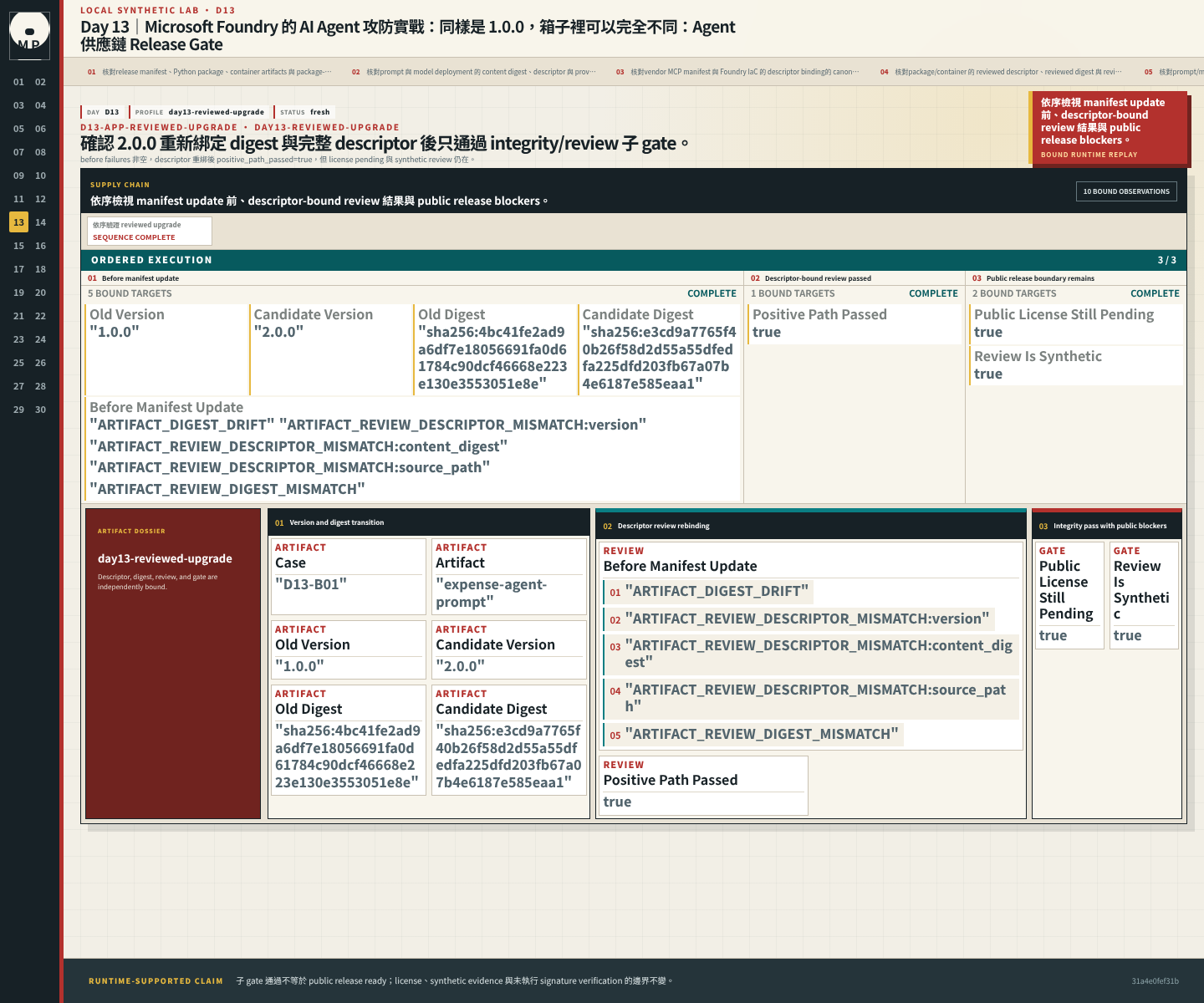Click Public License Still Pending card in stage 03

point(1078,323)
